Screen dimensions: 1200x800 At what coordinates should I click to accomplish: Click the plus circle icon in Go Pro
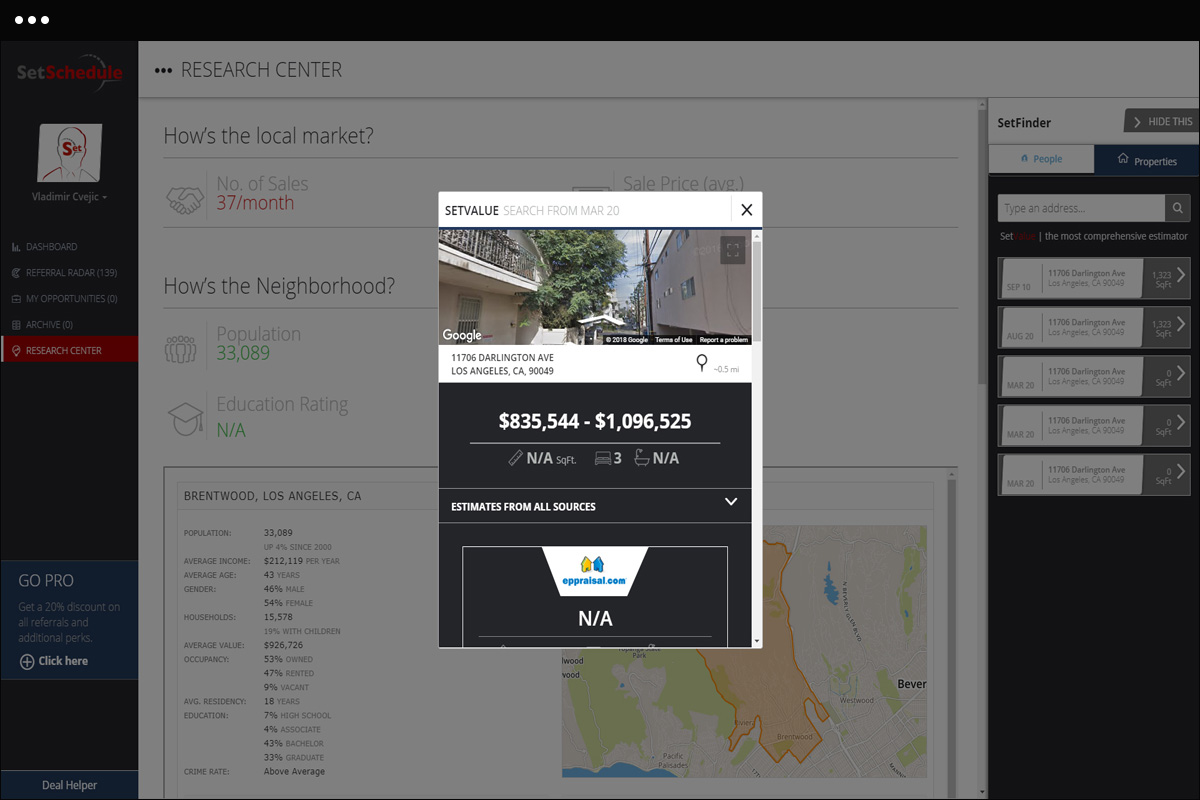[27, 661]
